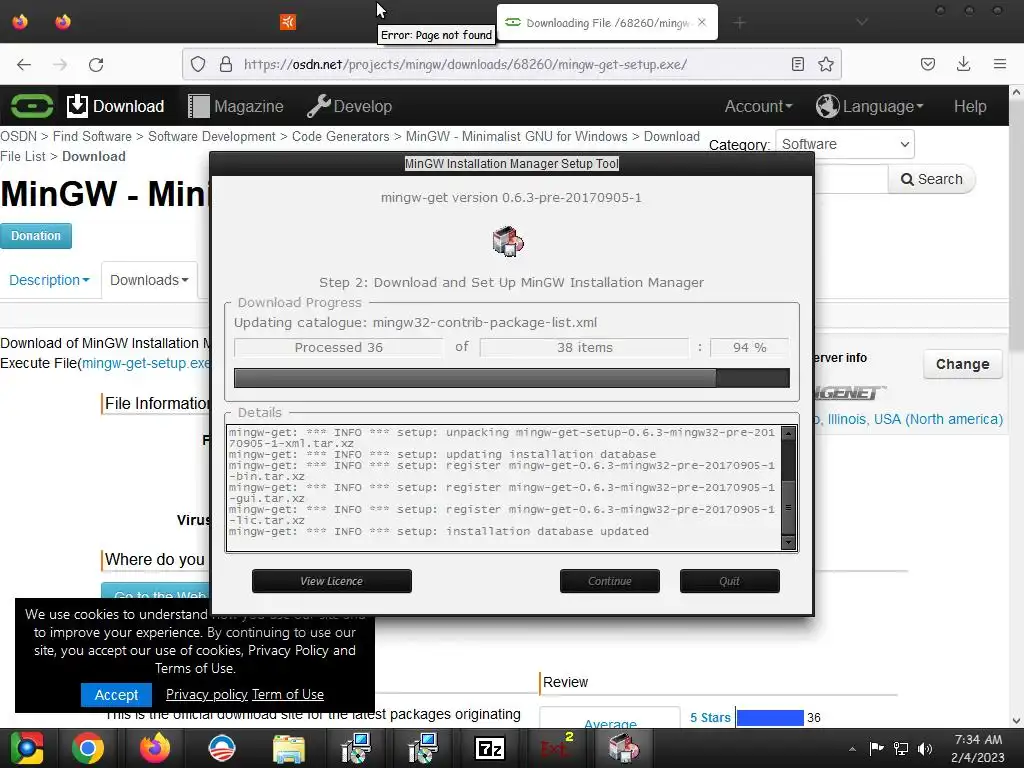Screen dimensions: 1024x768
Task: Open the Magazine section
Action: 236,106
